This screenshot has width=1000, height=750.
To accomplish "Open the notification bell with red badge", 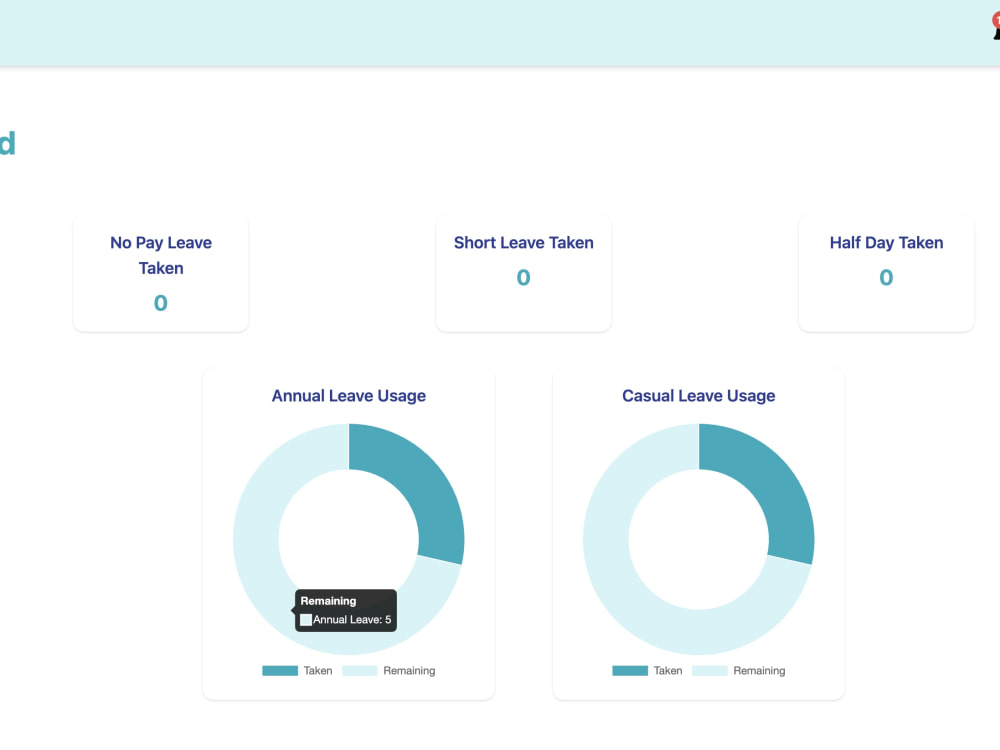I will coord(996,27).
